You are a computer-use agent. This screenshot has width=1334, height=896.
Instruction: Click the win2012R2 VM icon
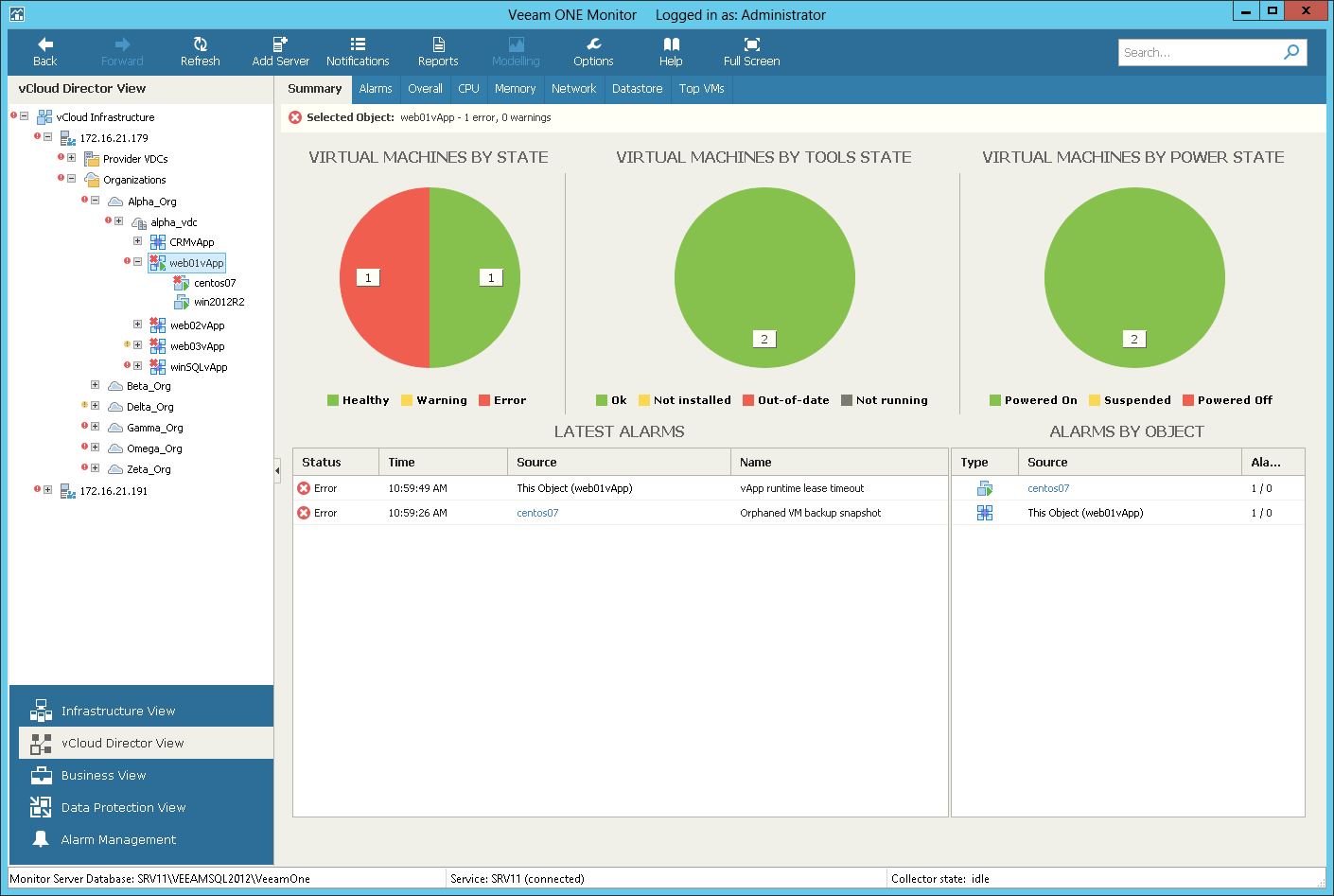click(x=182, y=302)
